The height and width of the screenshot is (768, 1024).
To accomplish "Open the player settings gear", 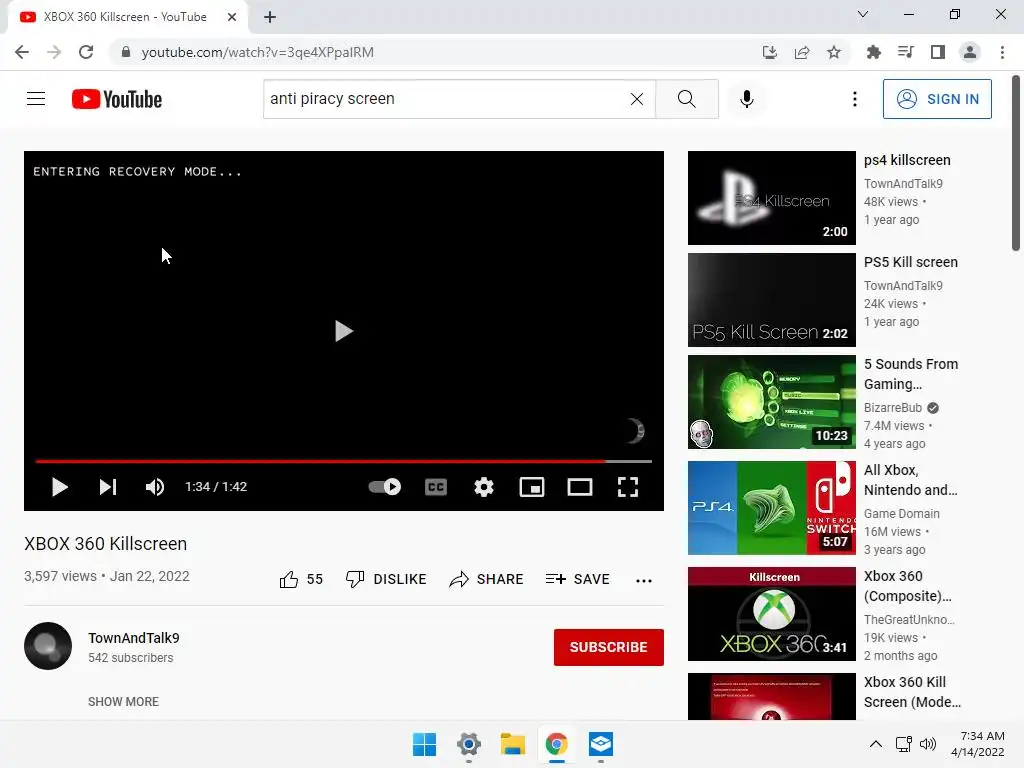I will tap(484, 487).
